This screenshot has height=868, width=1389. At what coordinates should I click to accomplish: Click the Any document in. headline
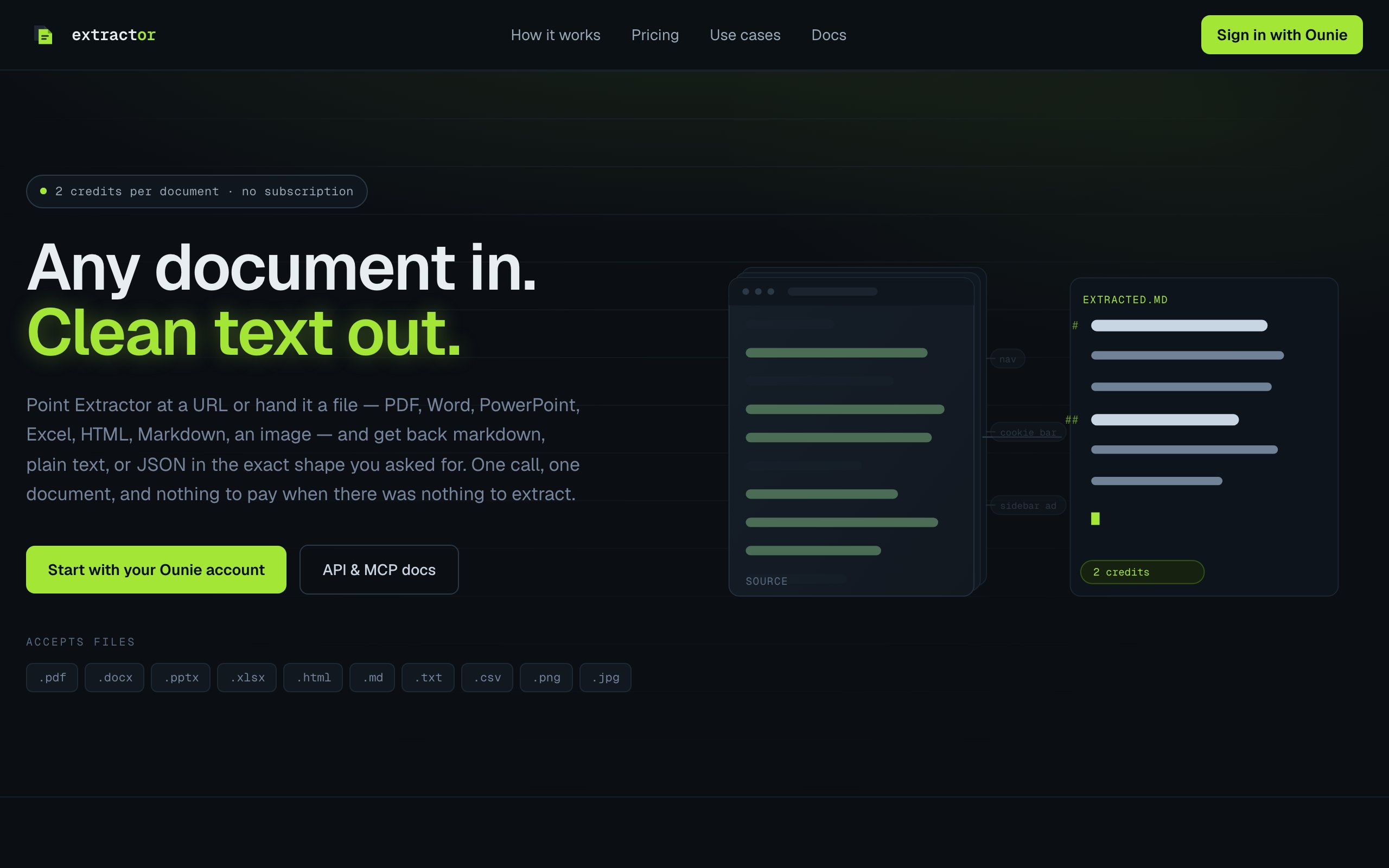pyautogui.click(x=281, y=268)
